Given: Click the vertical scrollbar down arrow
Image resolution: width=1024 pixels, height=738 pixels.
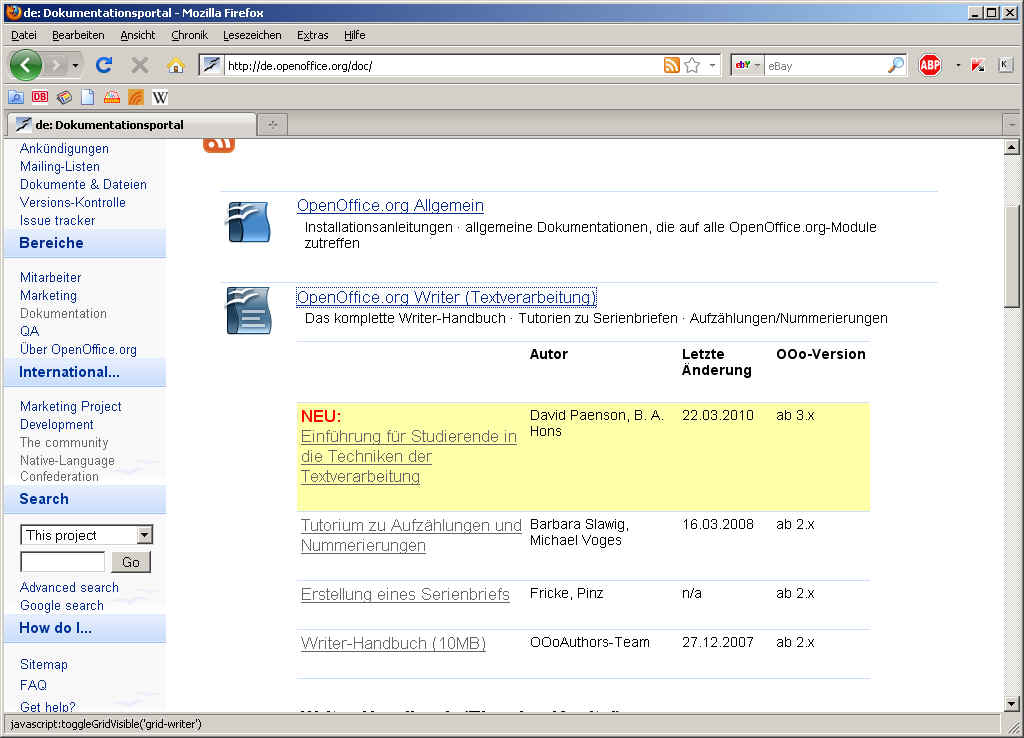Looking at the screenshot, I should (x=1012, y=704).
